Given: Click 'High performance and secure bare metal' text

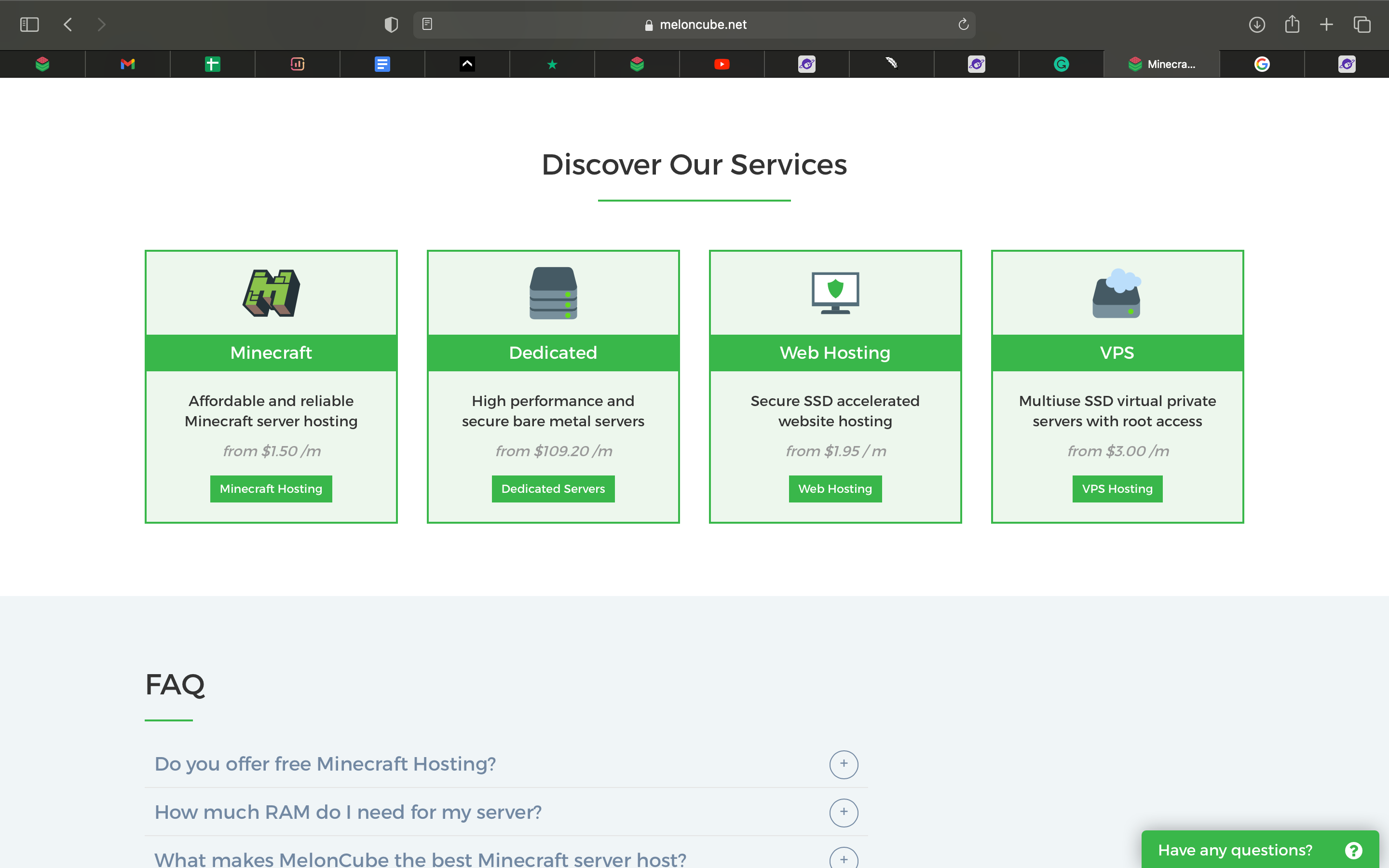Looking at the screenshot, I should coord(553,411).
